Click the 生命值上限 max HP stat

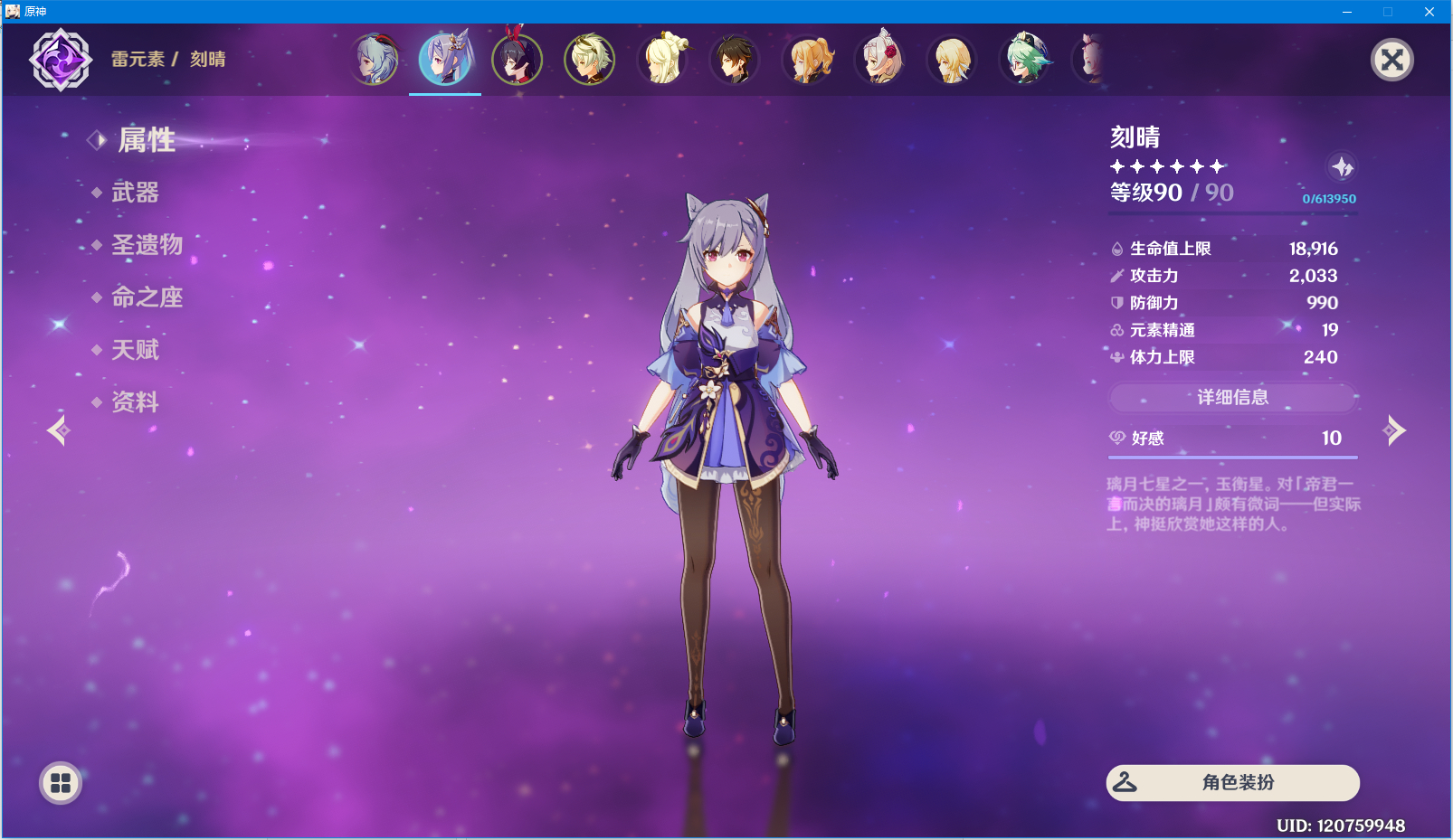[1225, 249]
